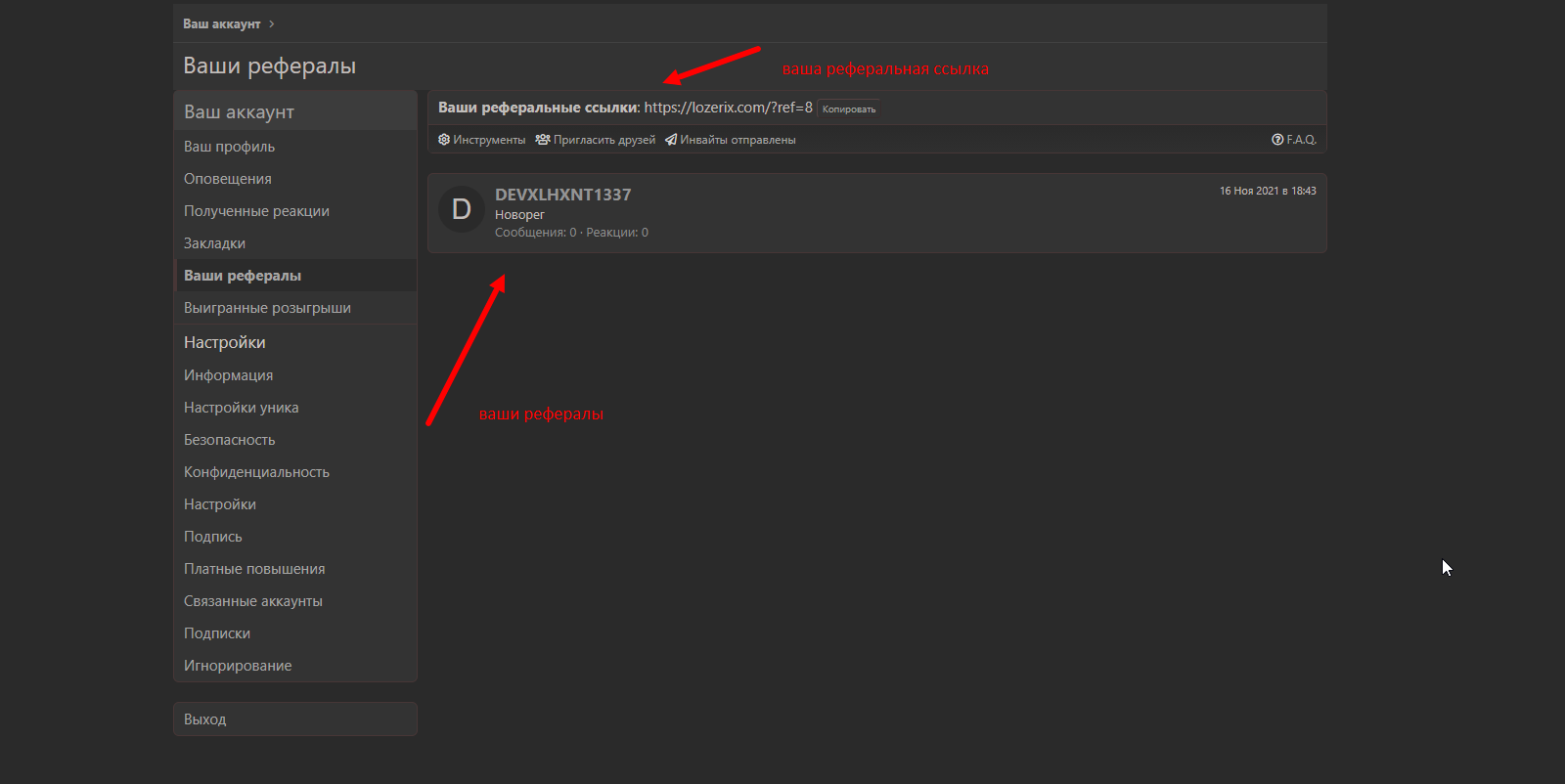The image size is (1565, 784).
Task: Click the Выход logout button
Action: (295, 719)
